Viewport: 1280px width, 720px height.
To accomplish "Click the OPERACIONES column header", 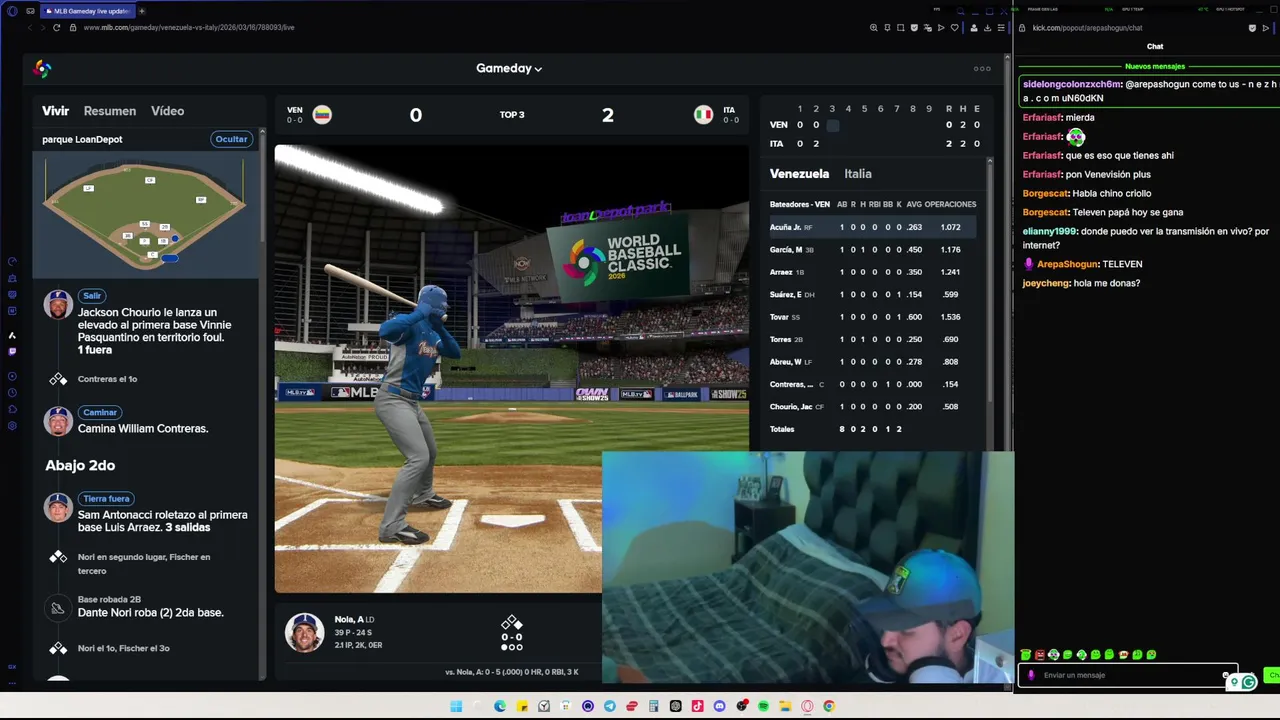I will pyautogui.click(x=950, y=204).
